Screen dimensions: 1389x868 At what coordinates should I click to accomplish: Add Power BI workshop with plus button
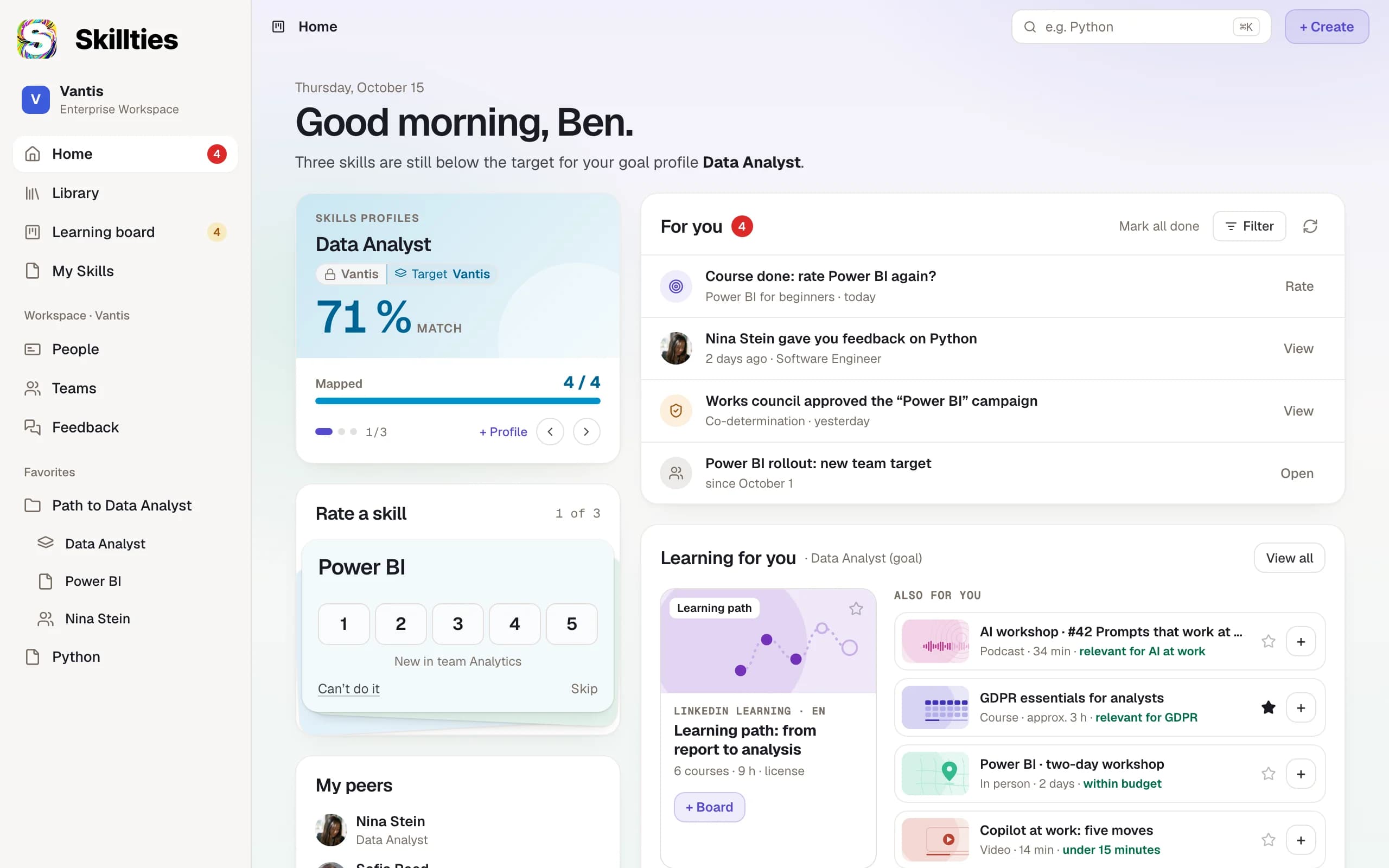point(1301,774)
